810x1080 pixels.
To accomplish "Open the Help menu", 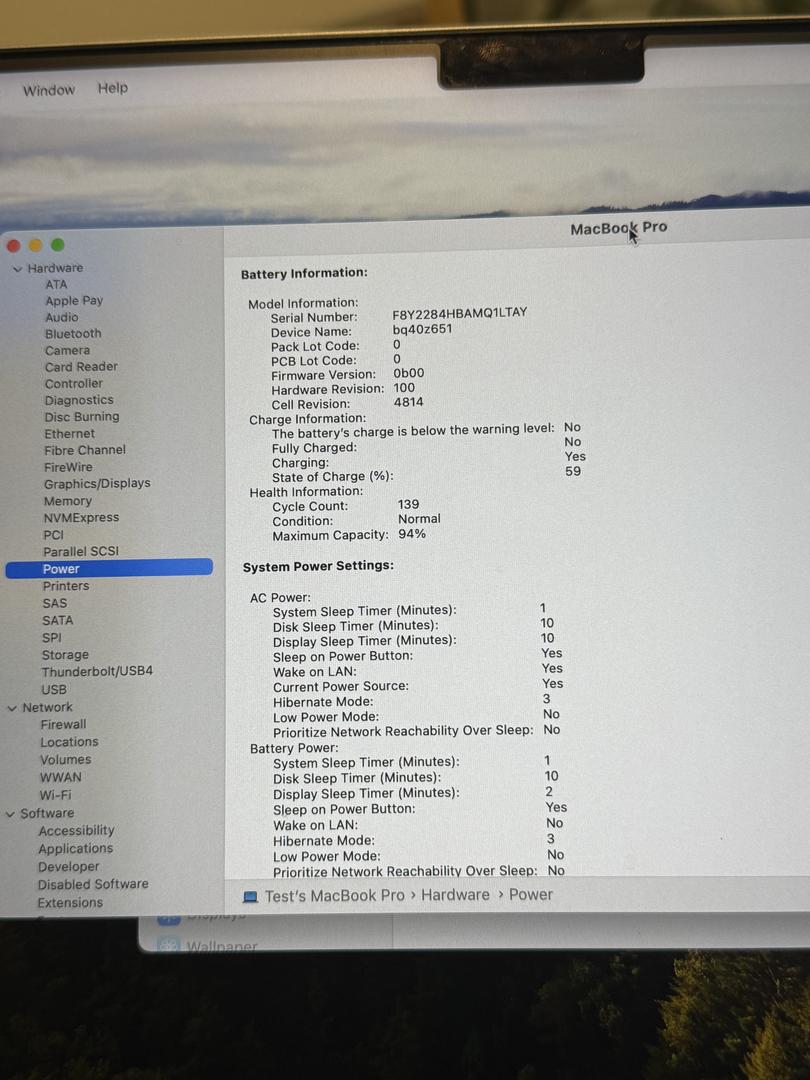I will (113, 88).
